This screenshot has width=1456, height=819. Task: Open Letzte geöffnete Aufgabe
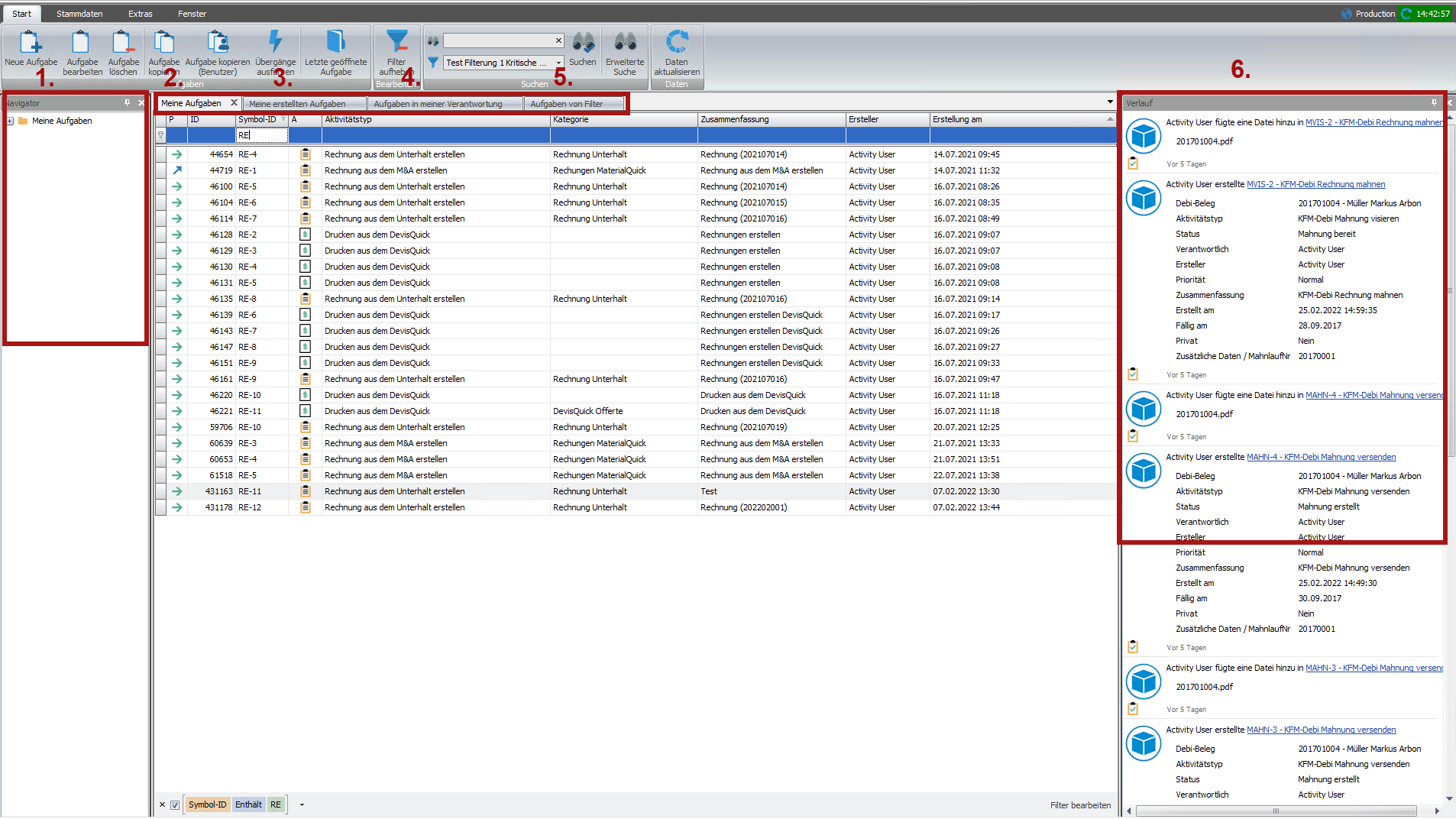[335, 51]
